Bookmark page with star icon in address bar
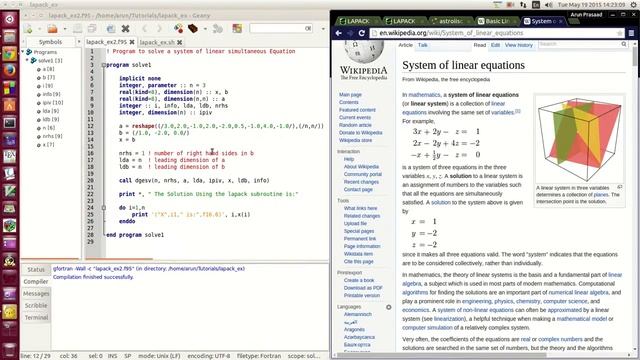The width and height of the screenshot is (640, 360). [620, 33]
